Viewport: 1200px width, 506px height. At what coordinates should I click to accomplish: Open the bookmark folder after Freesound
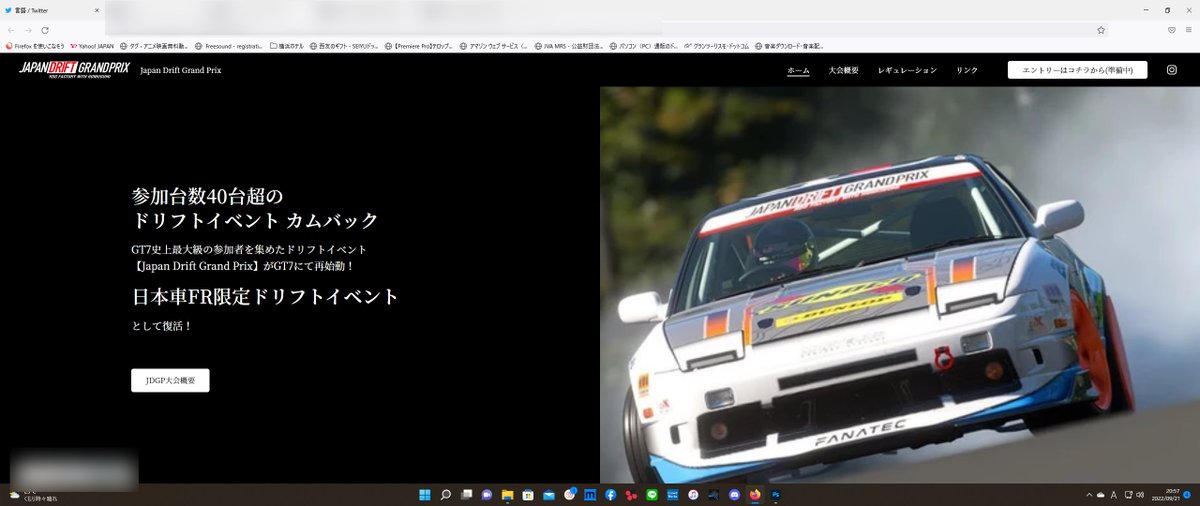point(287,45)
